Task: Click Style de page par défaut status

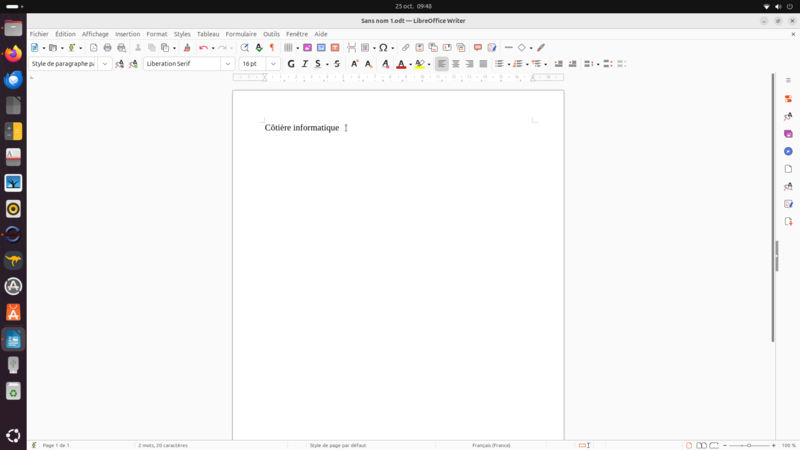Action: (338, 445)
